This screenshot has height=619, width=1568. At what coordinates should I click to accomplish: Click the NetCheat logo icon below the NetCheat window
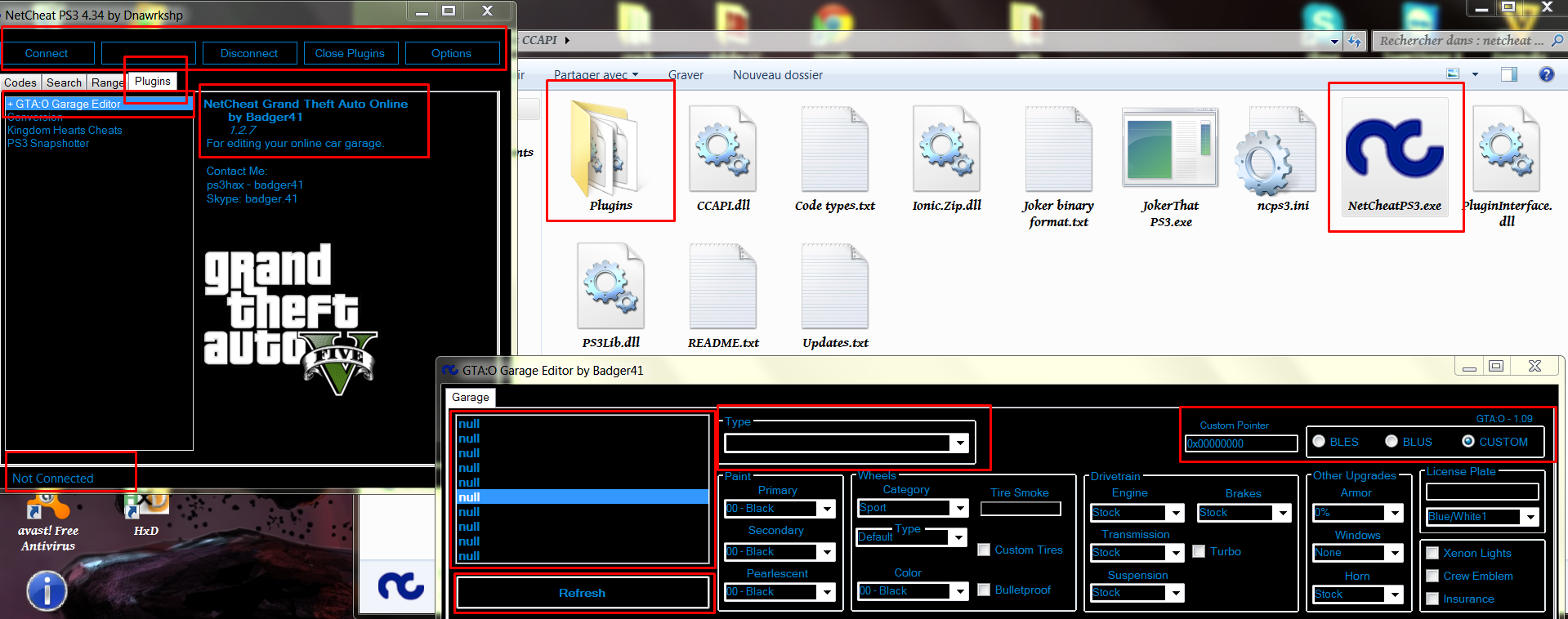pyautogui.click(x=400, y=585)
